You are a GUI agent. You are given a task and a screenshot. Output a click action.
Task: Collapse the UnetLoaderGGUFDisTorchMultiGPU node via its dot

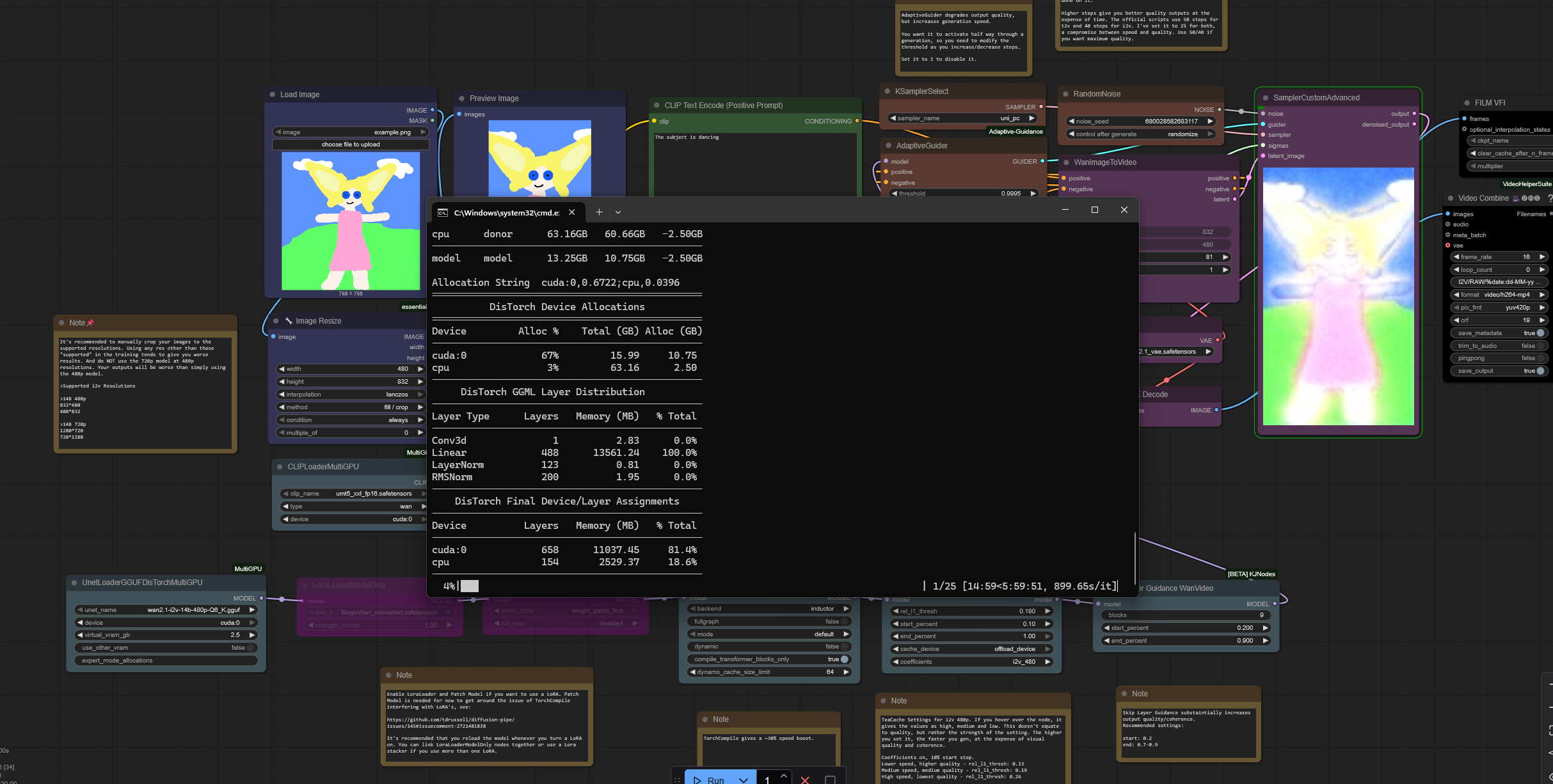[75, 583]
